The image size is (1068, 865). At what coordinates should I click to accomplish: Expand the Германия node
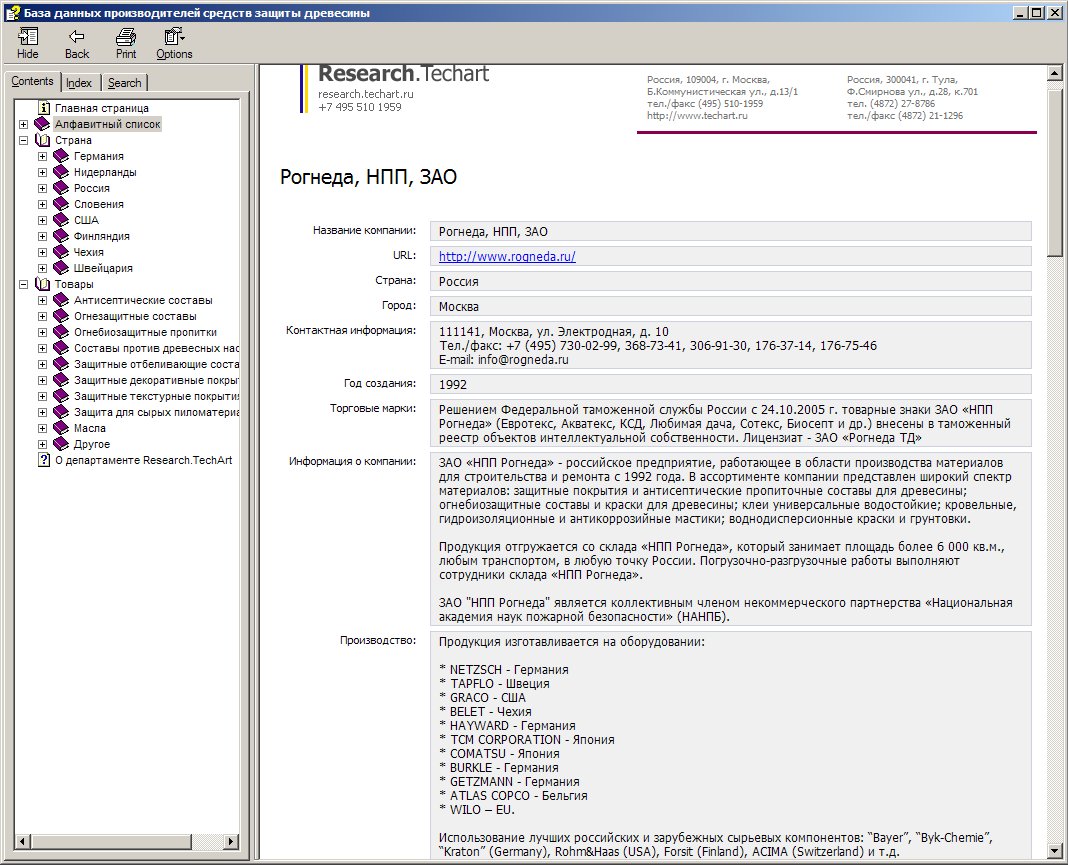42,156
